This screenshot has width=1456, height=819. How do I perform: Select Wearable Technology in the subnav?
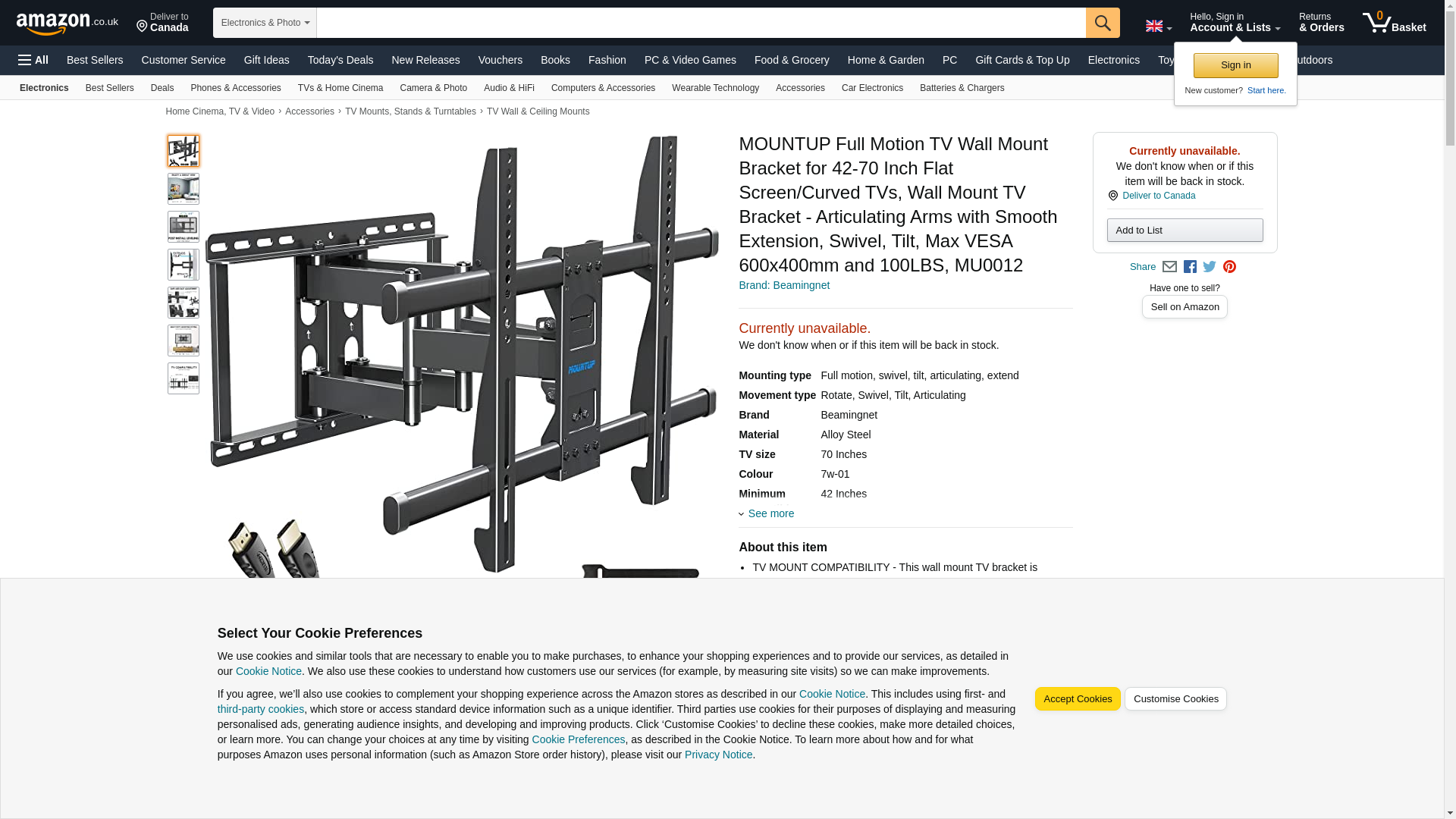[715, 88]
